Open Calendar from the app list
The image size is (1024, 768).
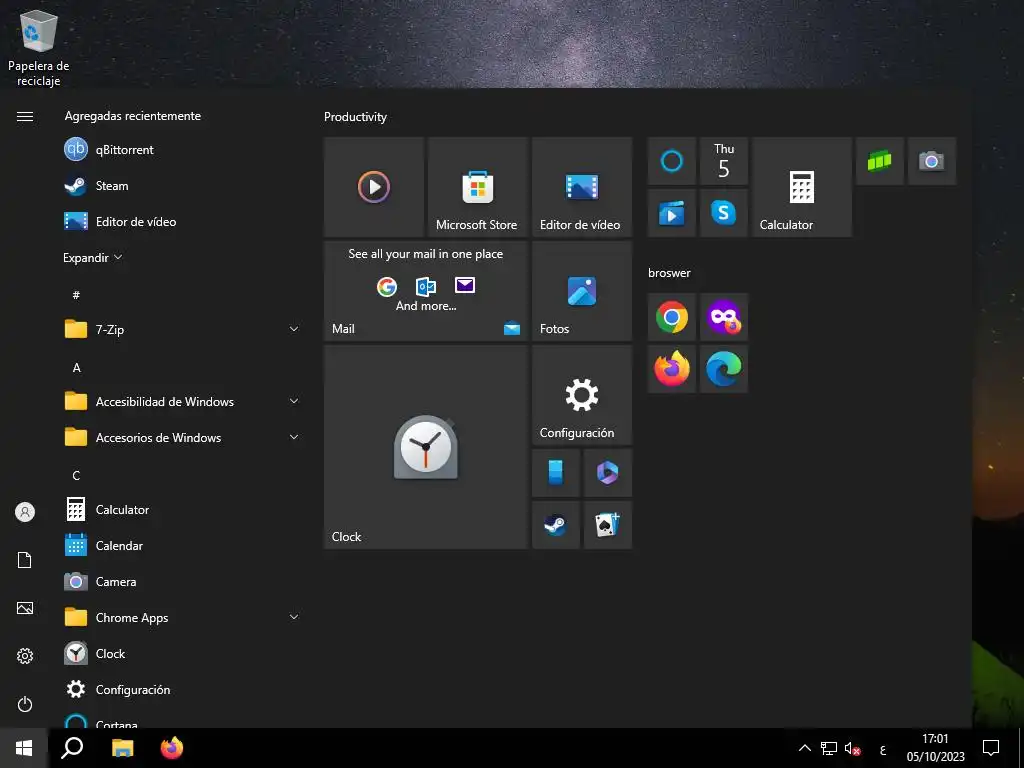click(181, 545)
